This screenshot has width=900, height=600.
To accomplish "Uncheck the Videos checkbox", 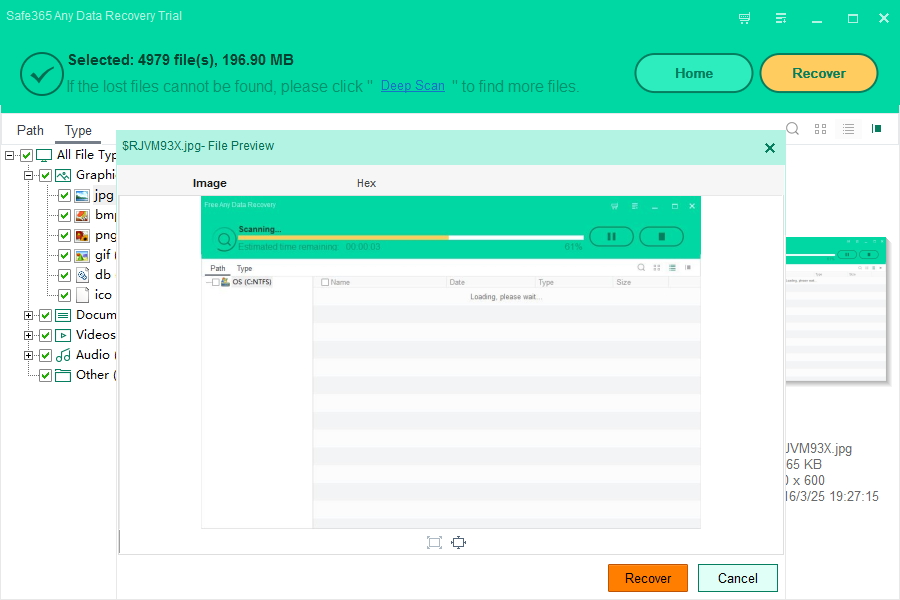I will coord(45,335).
